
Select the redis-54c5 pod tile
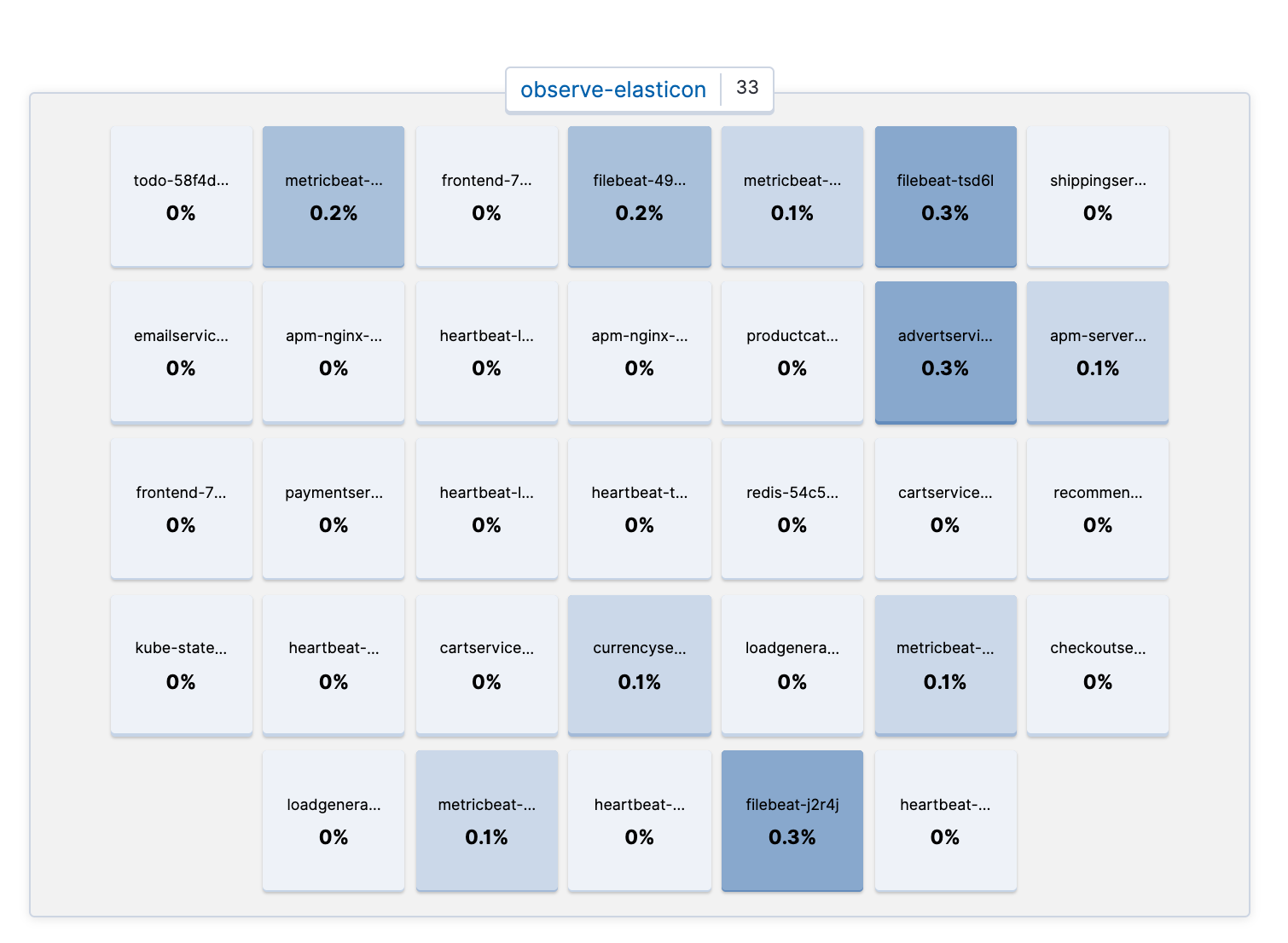point(792,508)
